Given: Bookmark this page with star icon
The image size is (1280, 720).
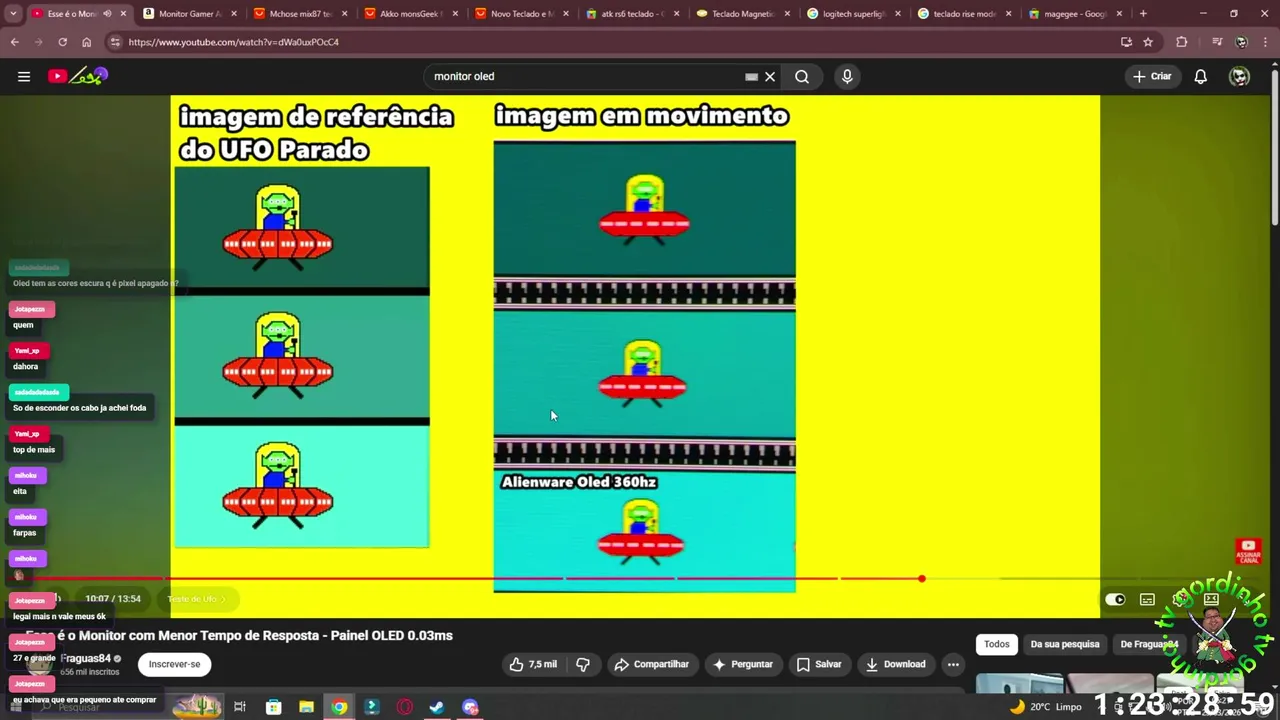Looking at the screenshot, I should tap(1148, 42).
